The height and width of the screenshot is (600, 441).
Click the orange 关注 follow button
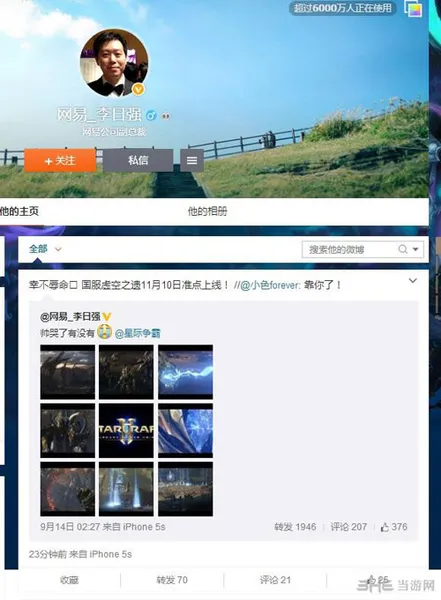(x=60, y=160)
